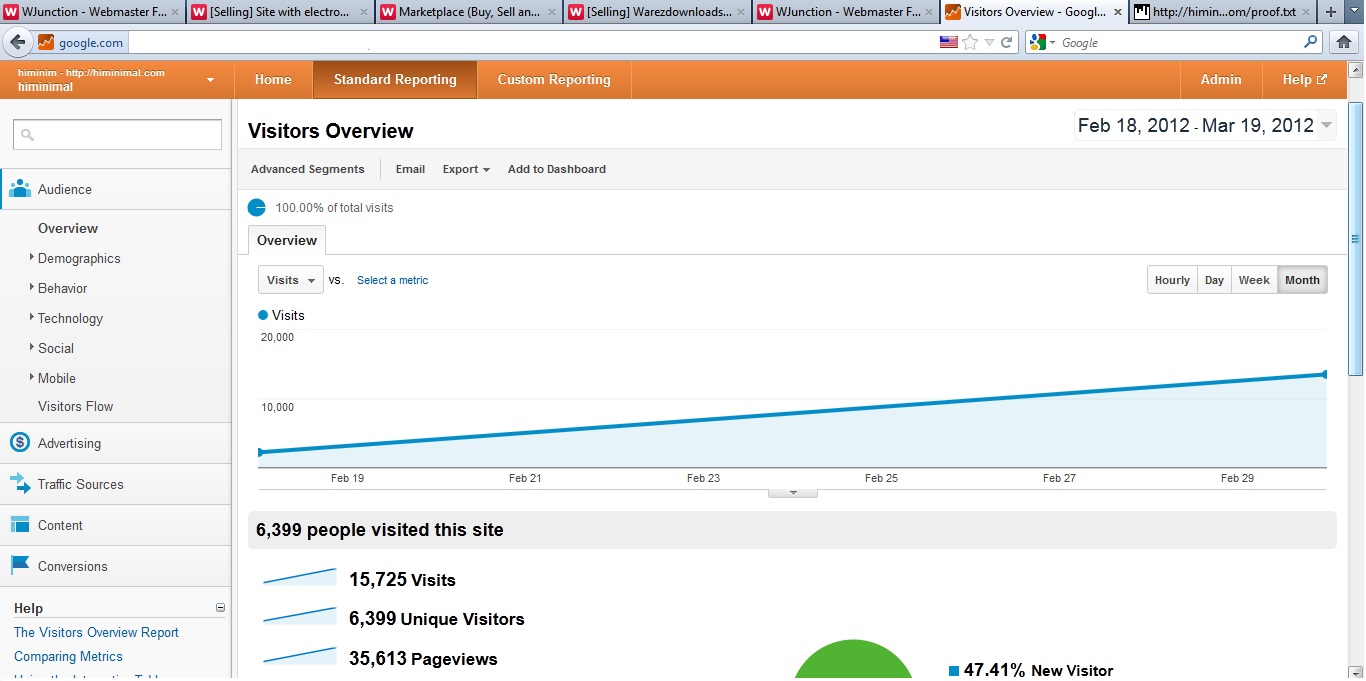Open the Conversions flag icon
This screenshot has width=1366, height=681.
click(x=20, y=566)
